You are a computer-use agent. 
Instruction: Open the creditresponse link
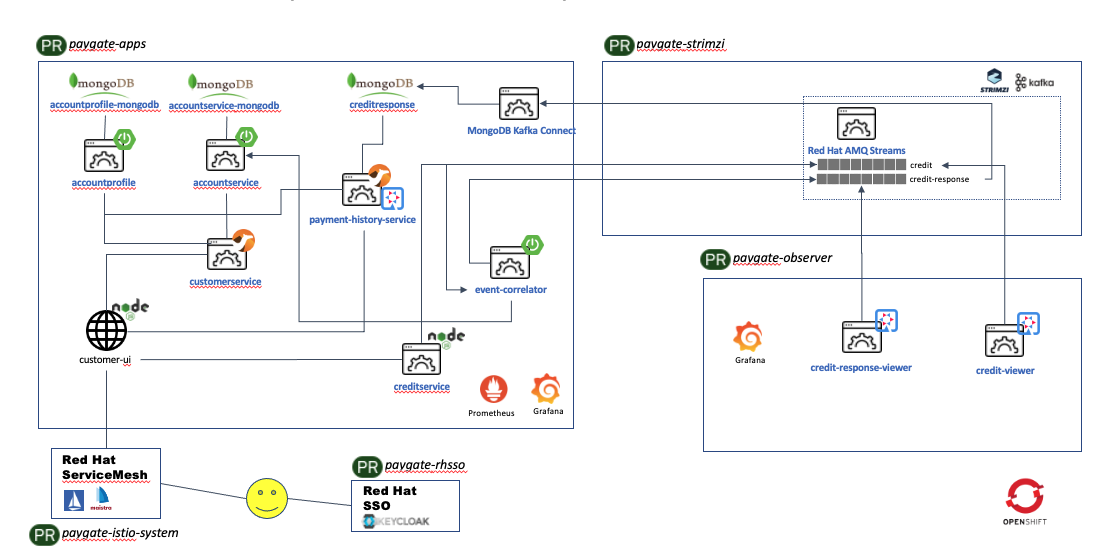(382, 105)
